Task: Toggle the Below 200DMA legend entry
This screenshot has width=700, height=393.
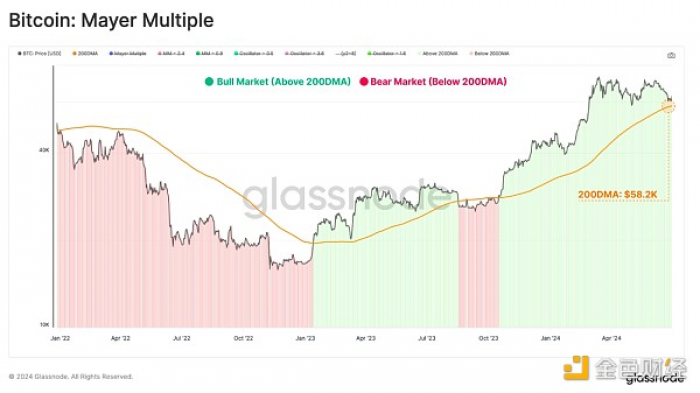Action: pos(489,54)
